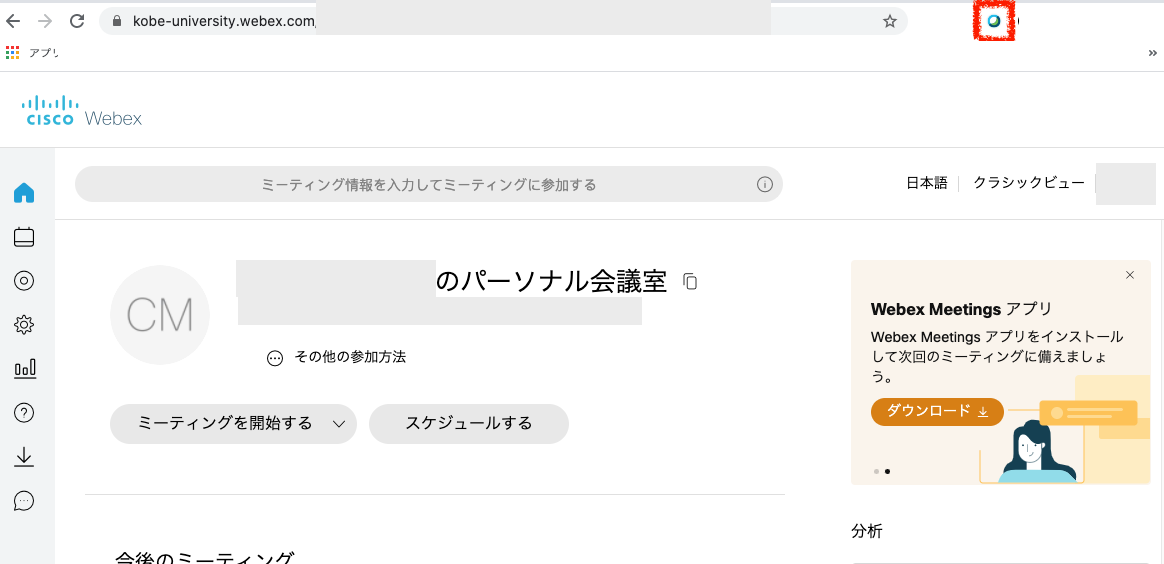The height and width of the screenshot is (564, 1164).
Task: Bookmark page with the star icon
Action: pos(889,21)
